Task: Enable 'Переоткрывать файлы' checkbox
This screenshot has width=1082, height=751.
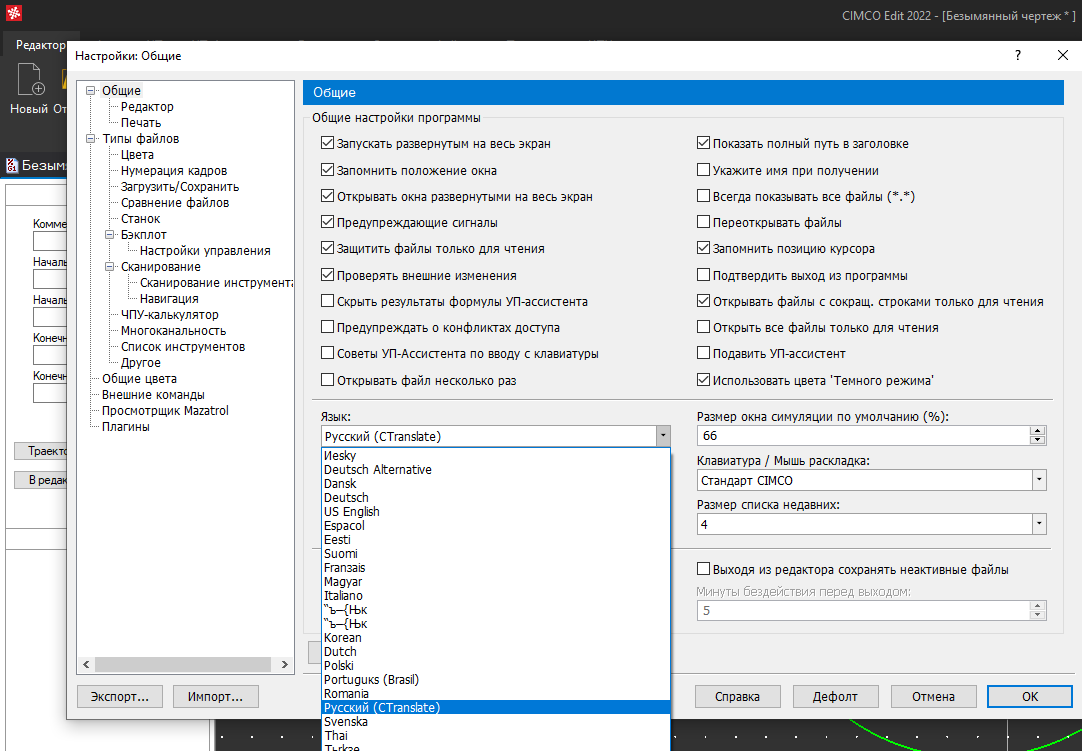Action: tap(703, 222)
